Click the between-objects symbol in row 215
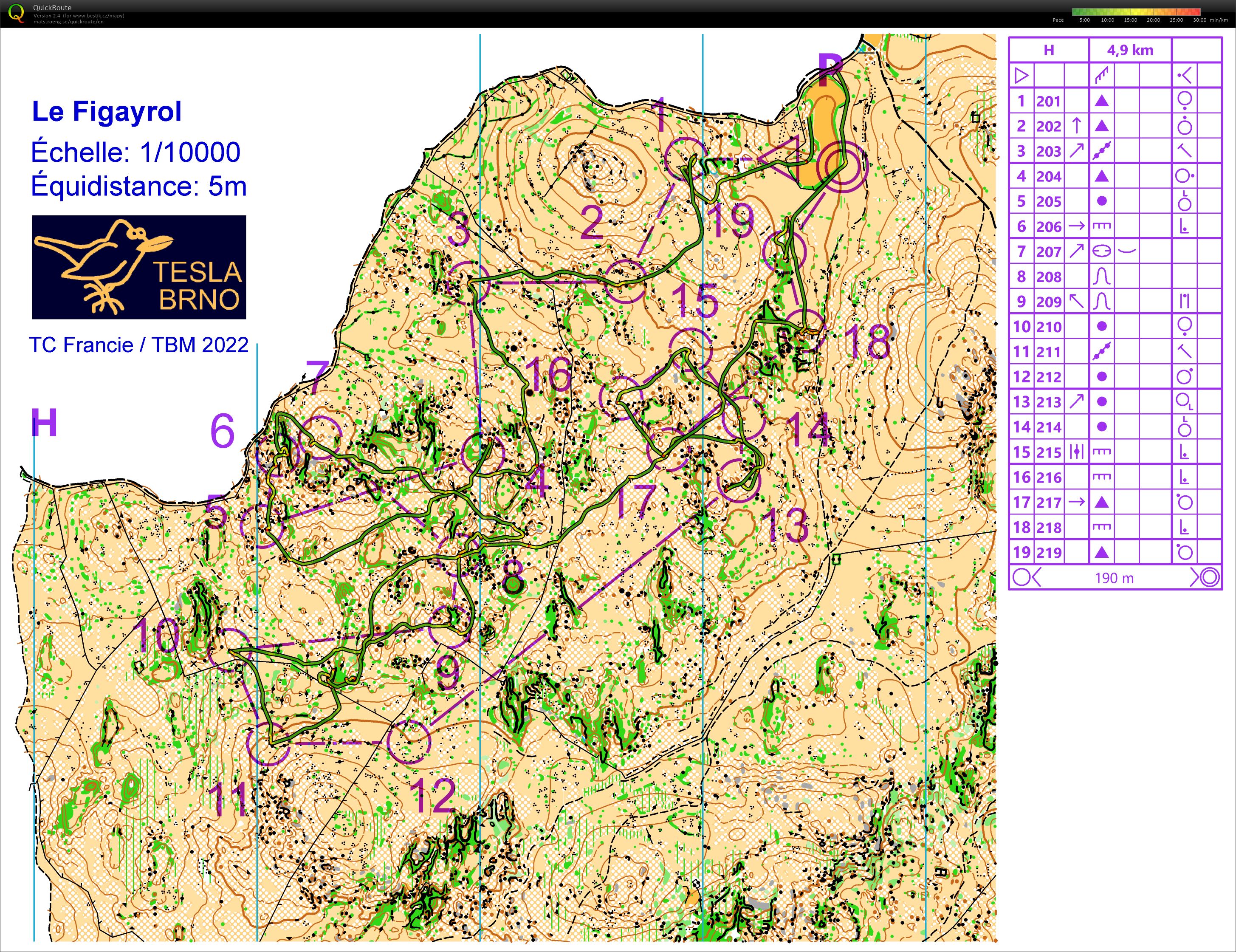The height and width of the screenshot is (952, 1236). 1076,452
